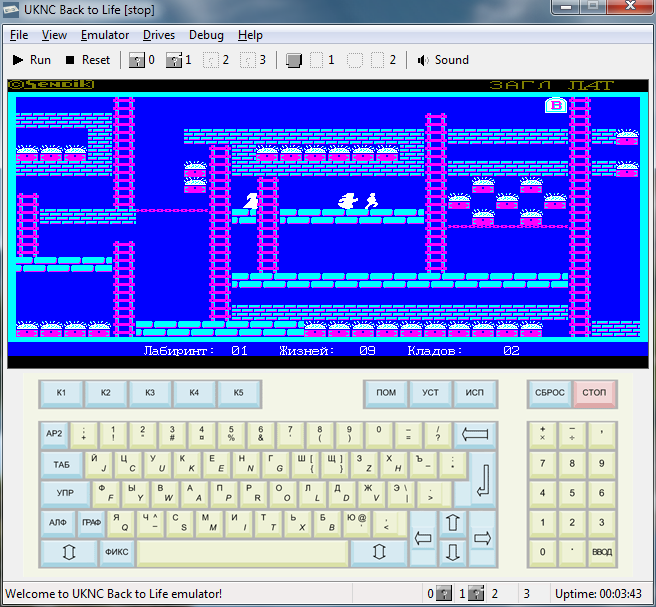
Task: Click the УПР key
Action: point(65,494)
